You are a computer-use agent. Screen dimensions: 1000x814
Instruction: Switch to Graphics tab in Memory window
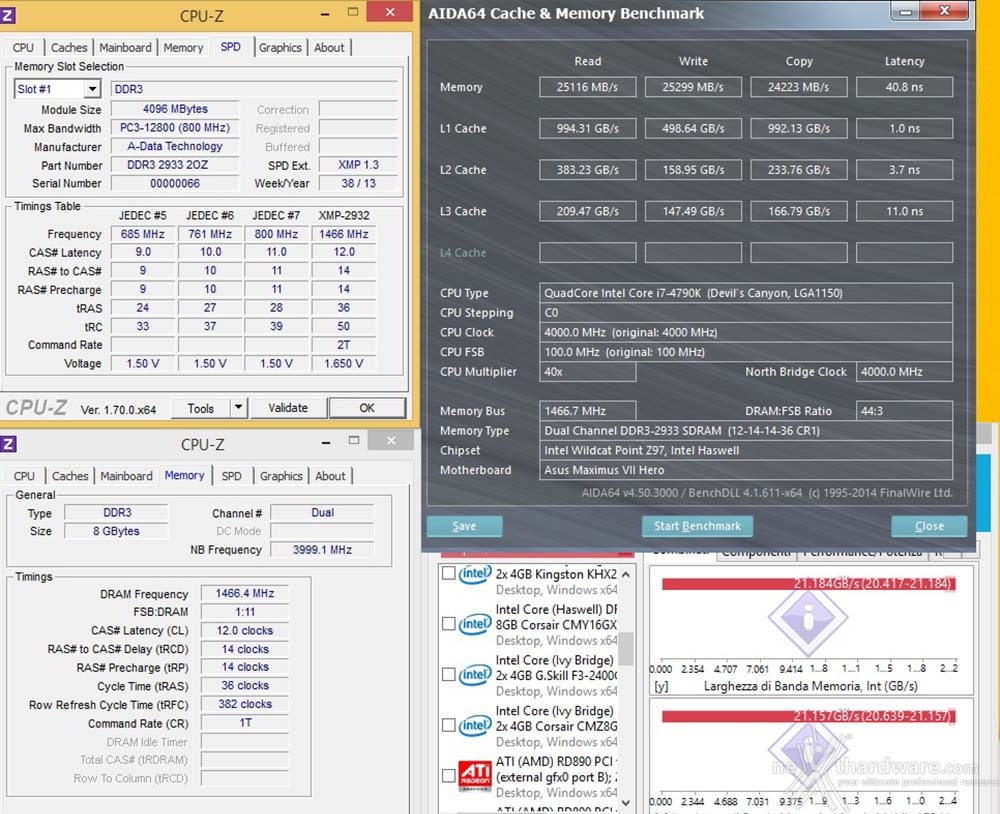click(281, 476)
